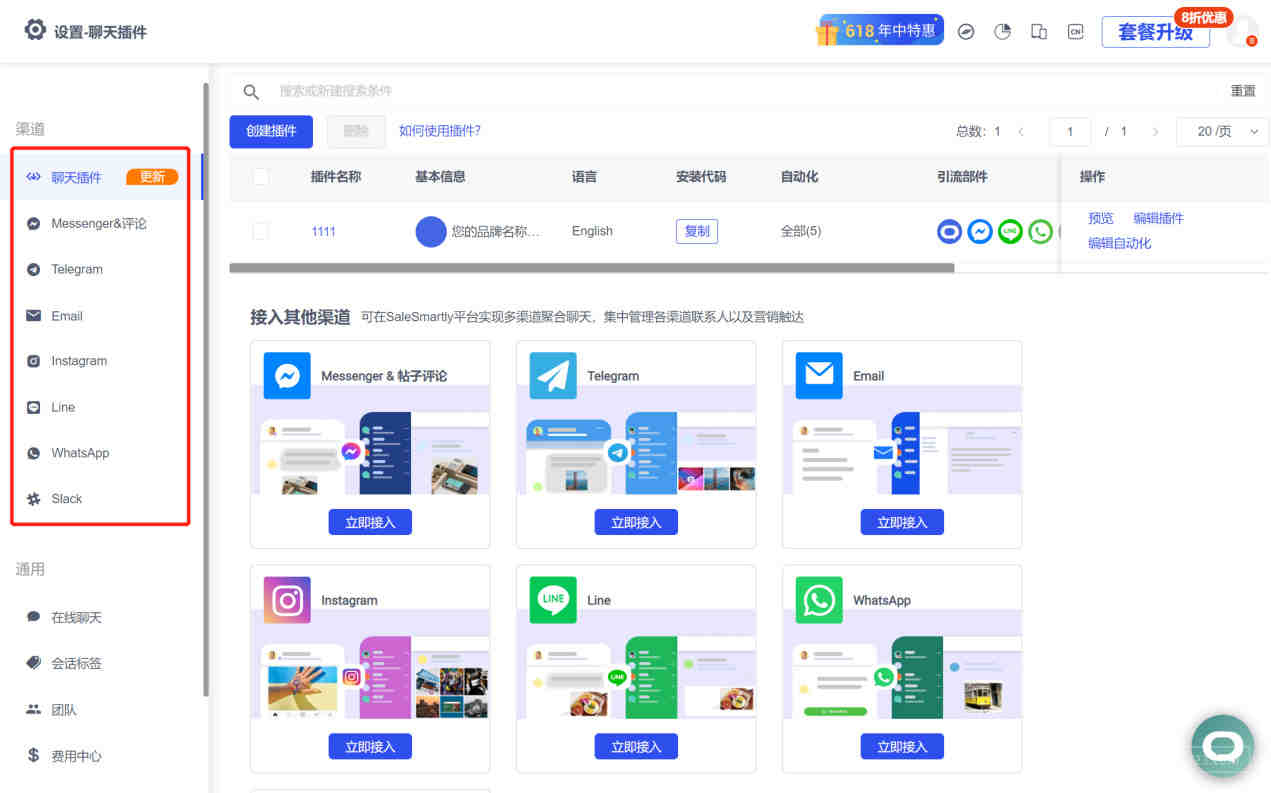Open Slack in the left sidebar
This screenshot has height=793, width=1271.
click(67, 498)
